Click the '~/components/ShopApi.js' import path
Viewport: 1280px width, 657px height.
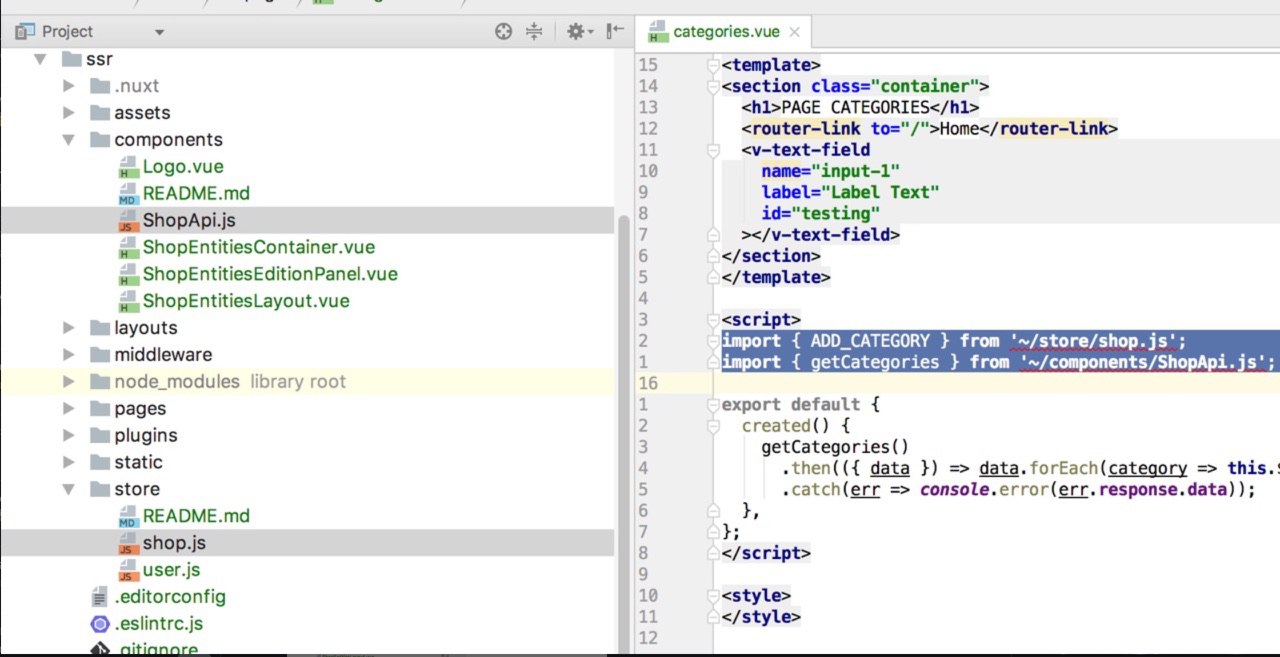(1143, 362)
